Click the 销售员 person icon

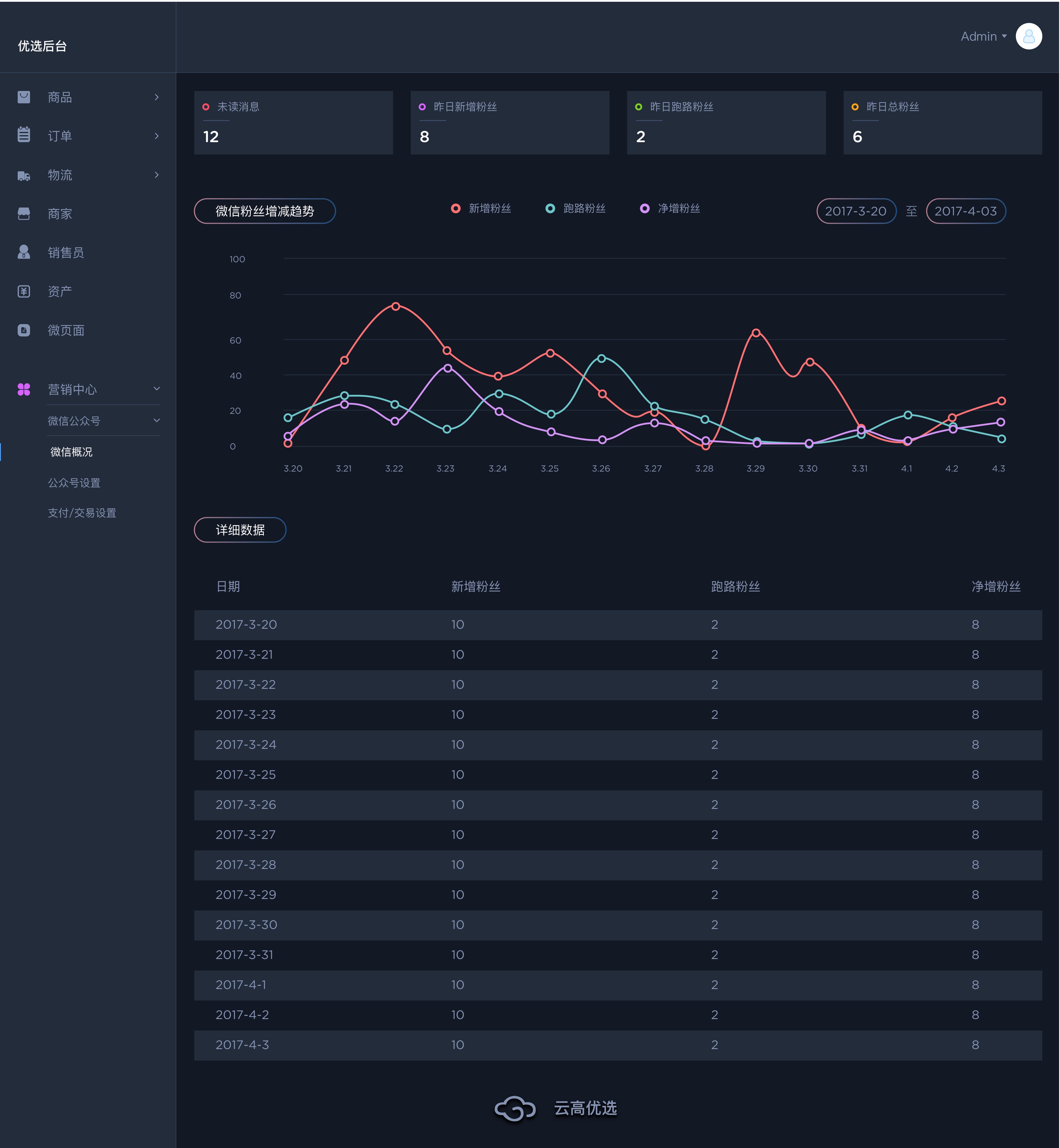[x=24, y=252]
